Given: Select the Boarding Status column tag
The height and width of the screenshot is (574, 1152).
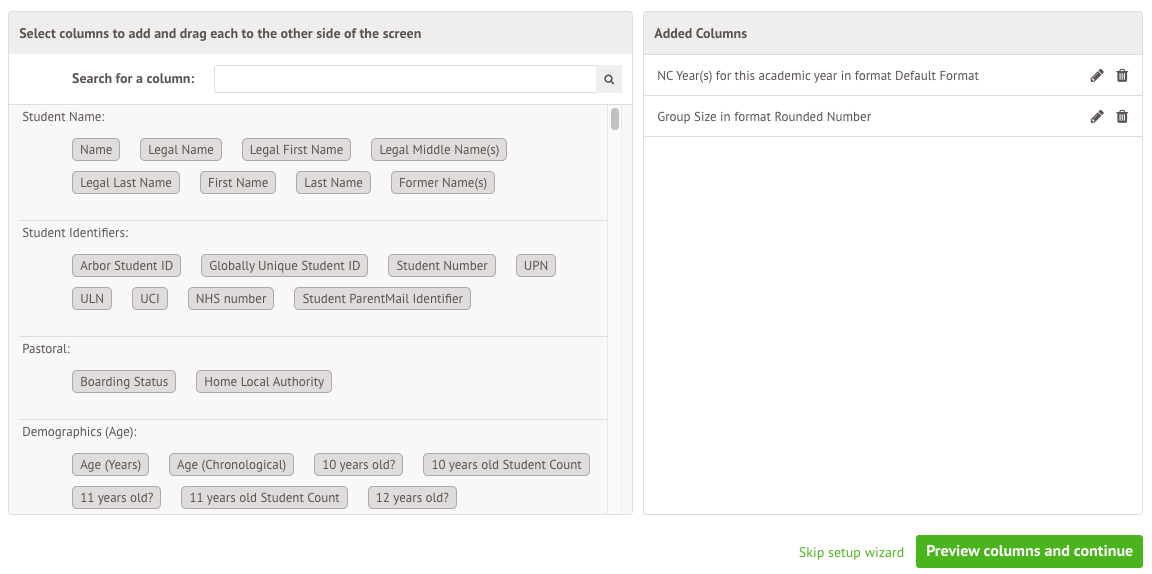Looking at the screenshot, I should pos(124,382).
